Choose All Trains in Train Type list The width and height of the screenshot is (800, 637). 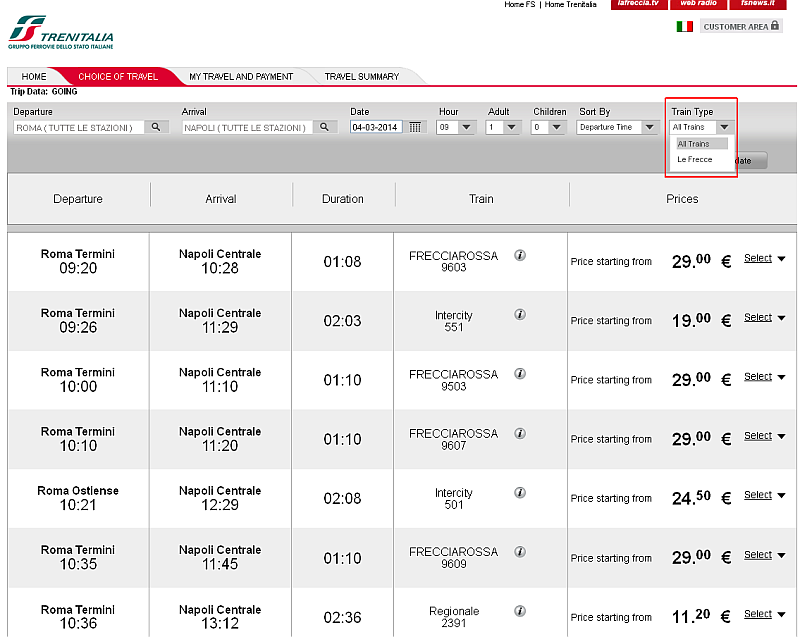pyautogui.click(x=702, y=144)
